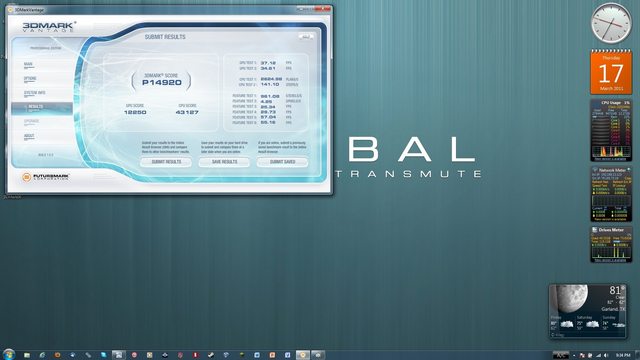
Task: Open the About section in sidebar
Action: (x=29, y=136)
